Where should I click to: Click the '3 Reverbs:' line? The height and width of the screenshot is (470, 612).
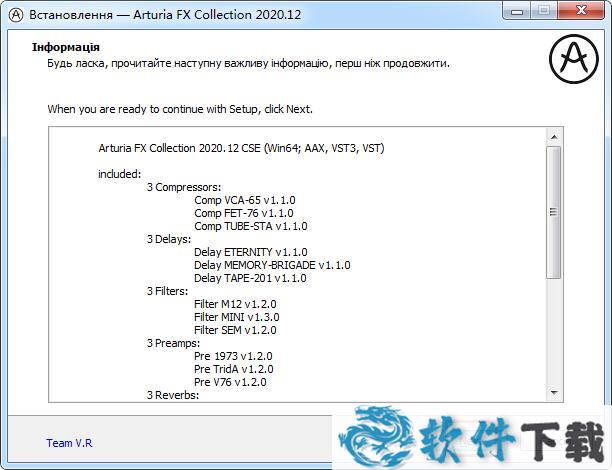coord(173,395)
